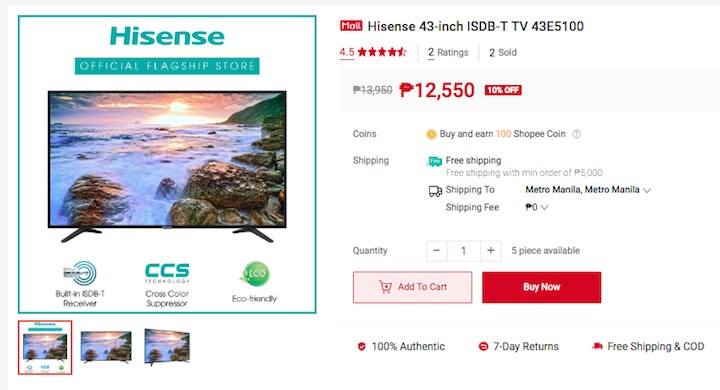720x390 pixels.
Task: Click the free shipping truck icon
Action: pyautogui.click(x=434, y=161)
